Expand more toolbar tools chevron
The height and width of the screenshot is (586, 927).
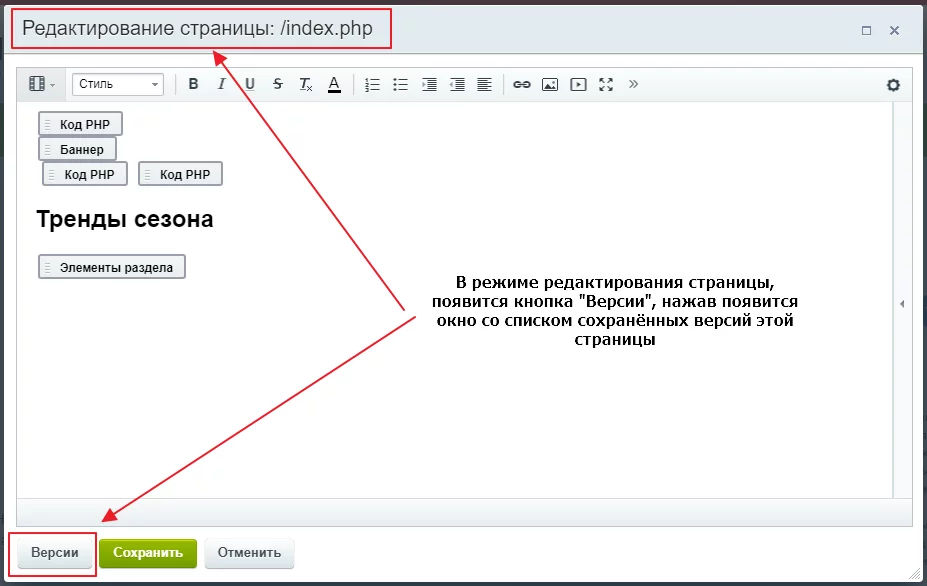633,84
